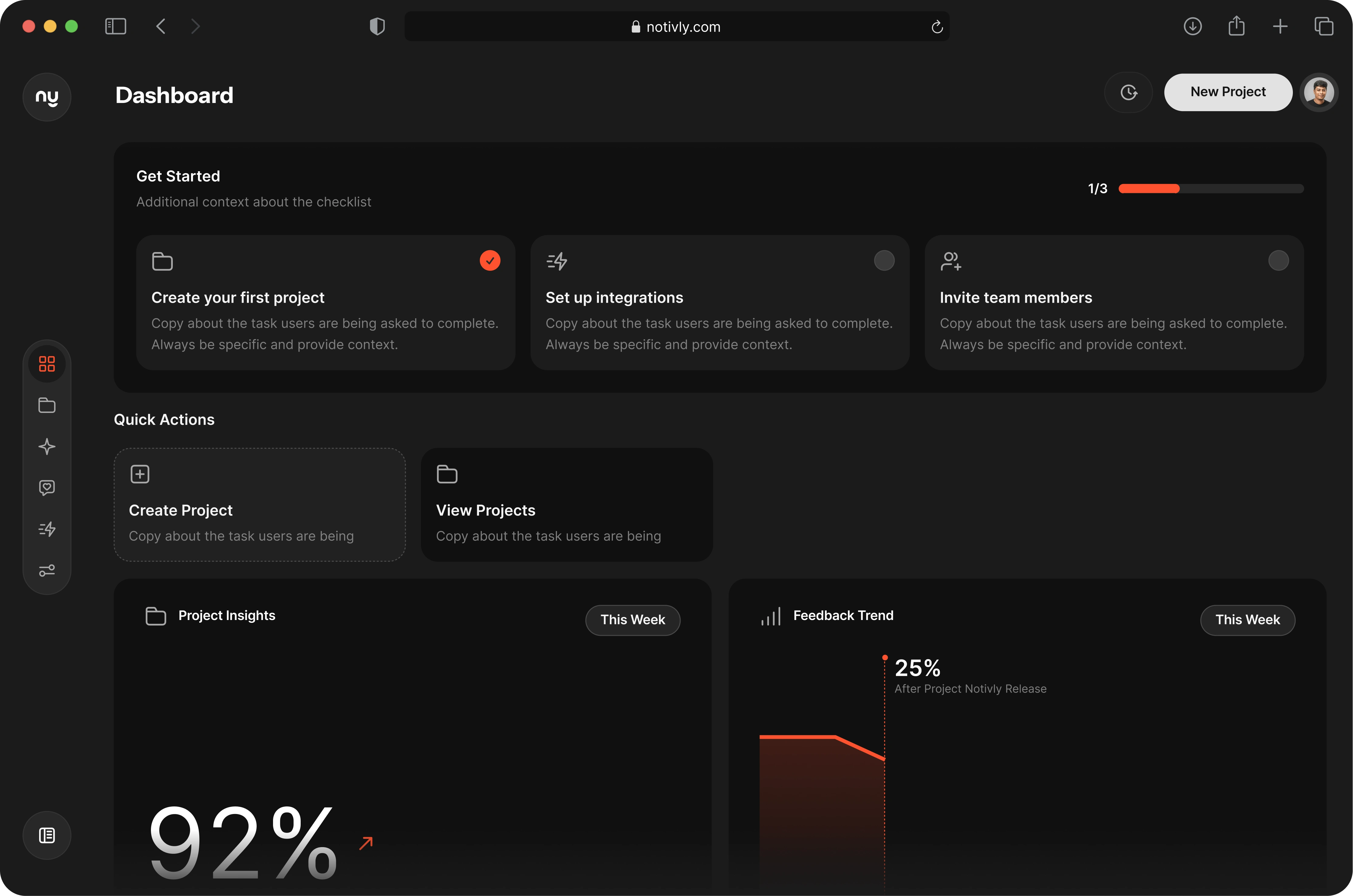Screen dimensions: 1353x896
Task: Open This Week dropdown in Project Insights
Action: click(x=633, y=620)
